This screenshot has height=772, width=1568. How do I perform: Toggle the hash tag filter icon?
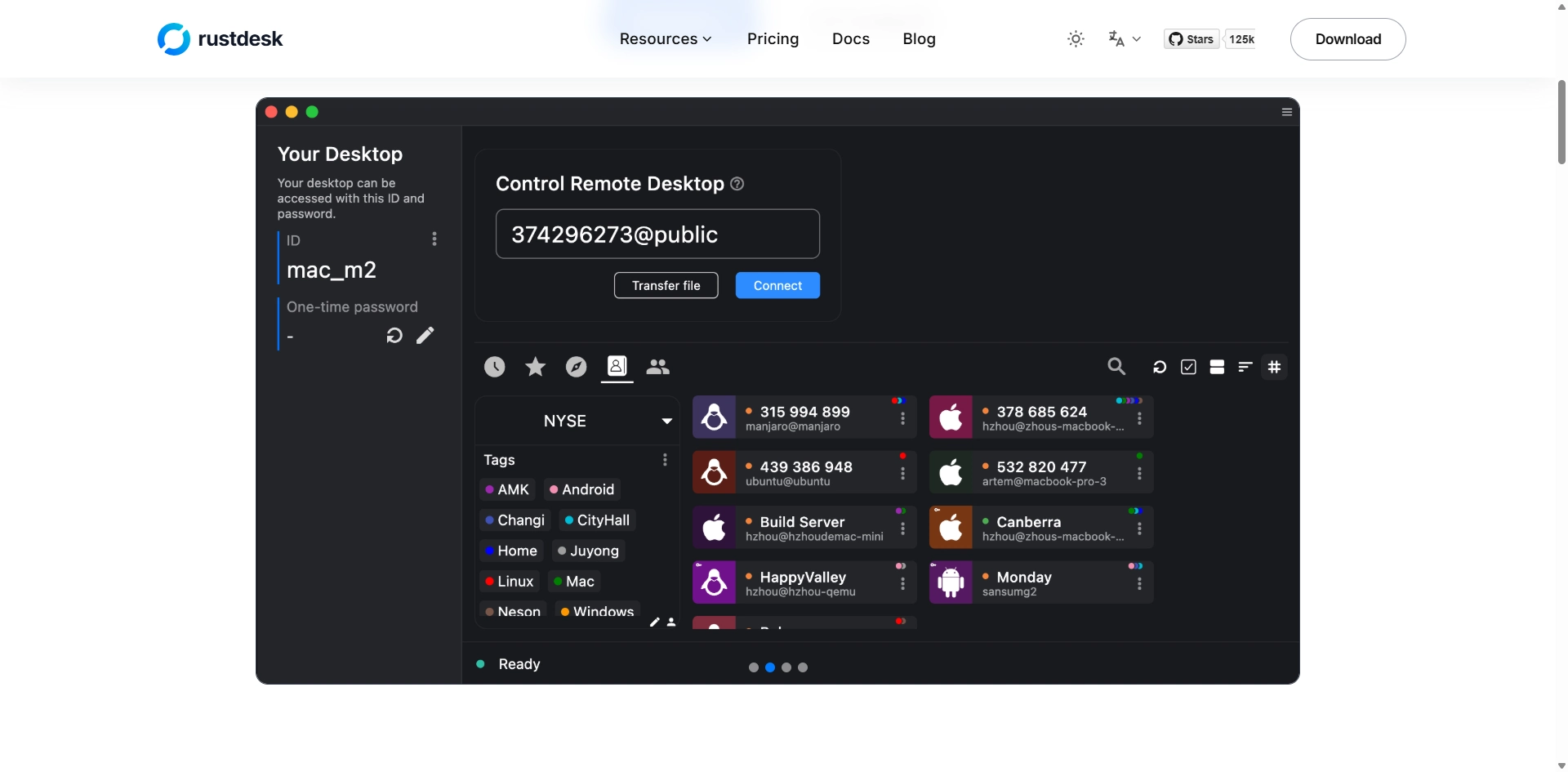click(1274, 367)
